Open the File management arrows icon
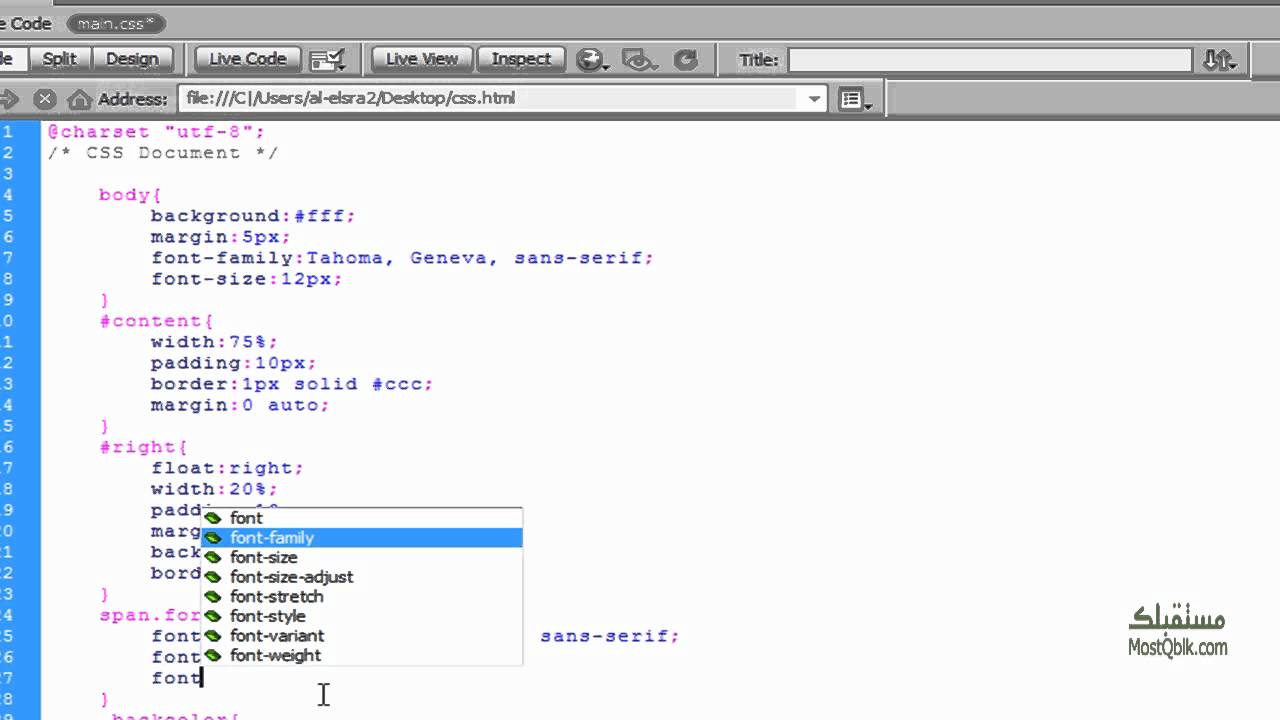The image size is (1280, 720). click(x=1219, y=60)
